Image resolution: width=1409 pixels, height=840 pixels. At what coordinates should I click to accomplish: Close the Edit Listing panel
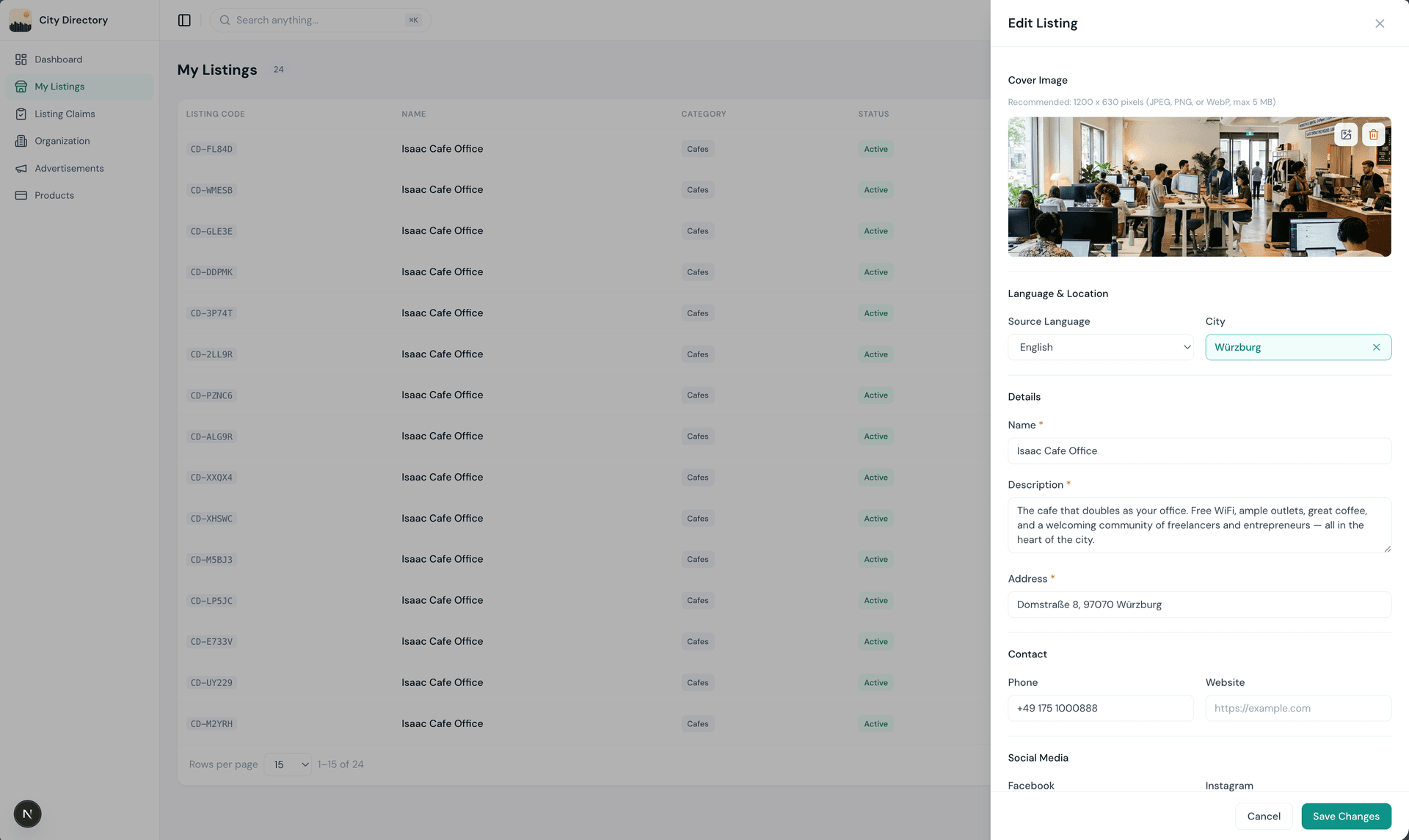click(x=1380, y=23)
